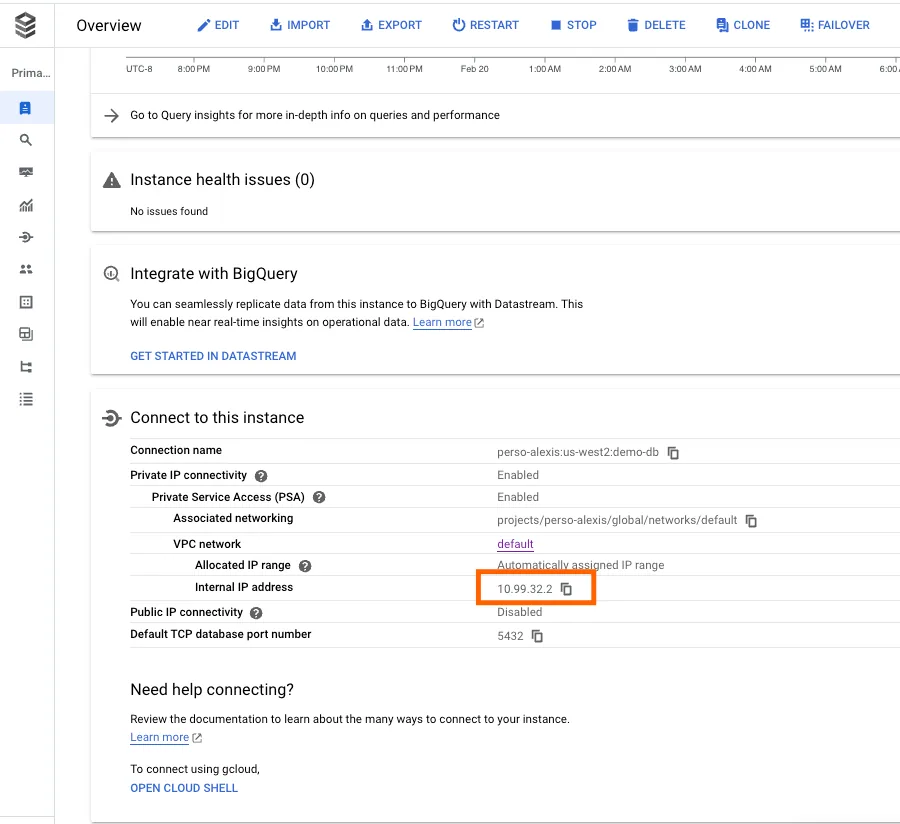Trigger FAILOVER from the toolbar
Image resolution: width=900 pixels, height=824 pixels.
click(x=835, y=25)
